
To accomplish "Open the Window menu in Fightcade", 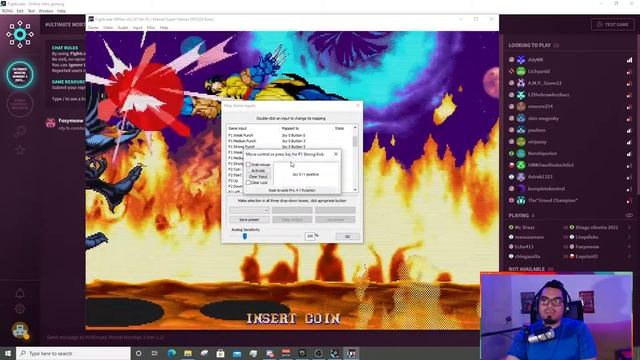I will tap(45, 11).
